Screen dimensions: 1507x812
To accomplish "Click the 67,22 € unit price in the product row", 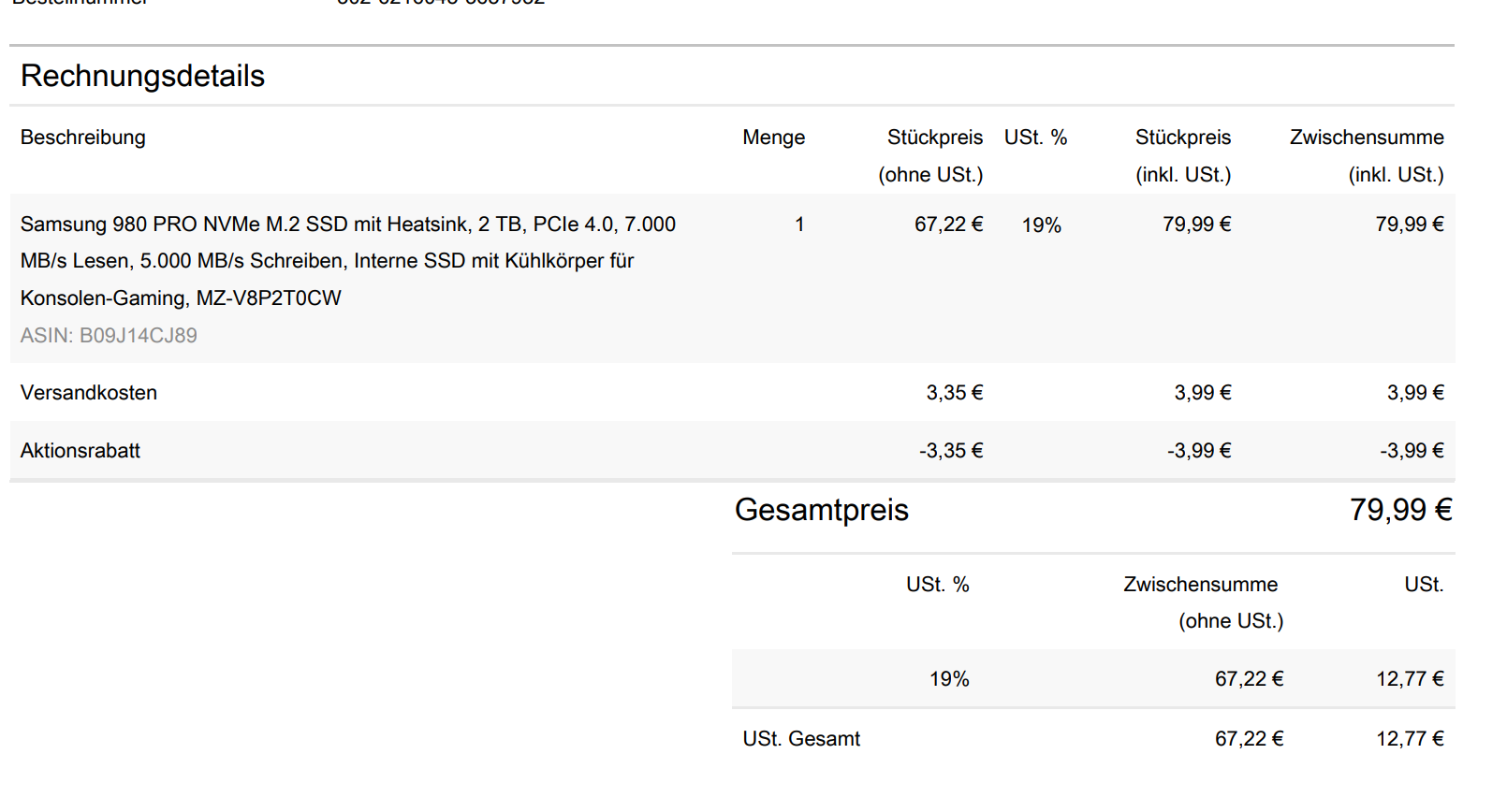I will (948, 225).
